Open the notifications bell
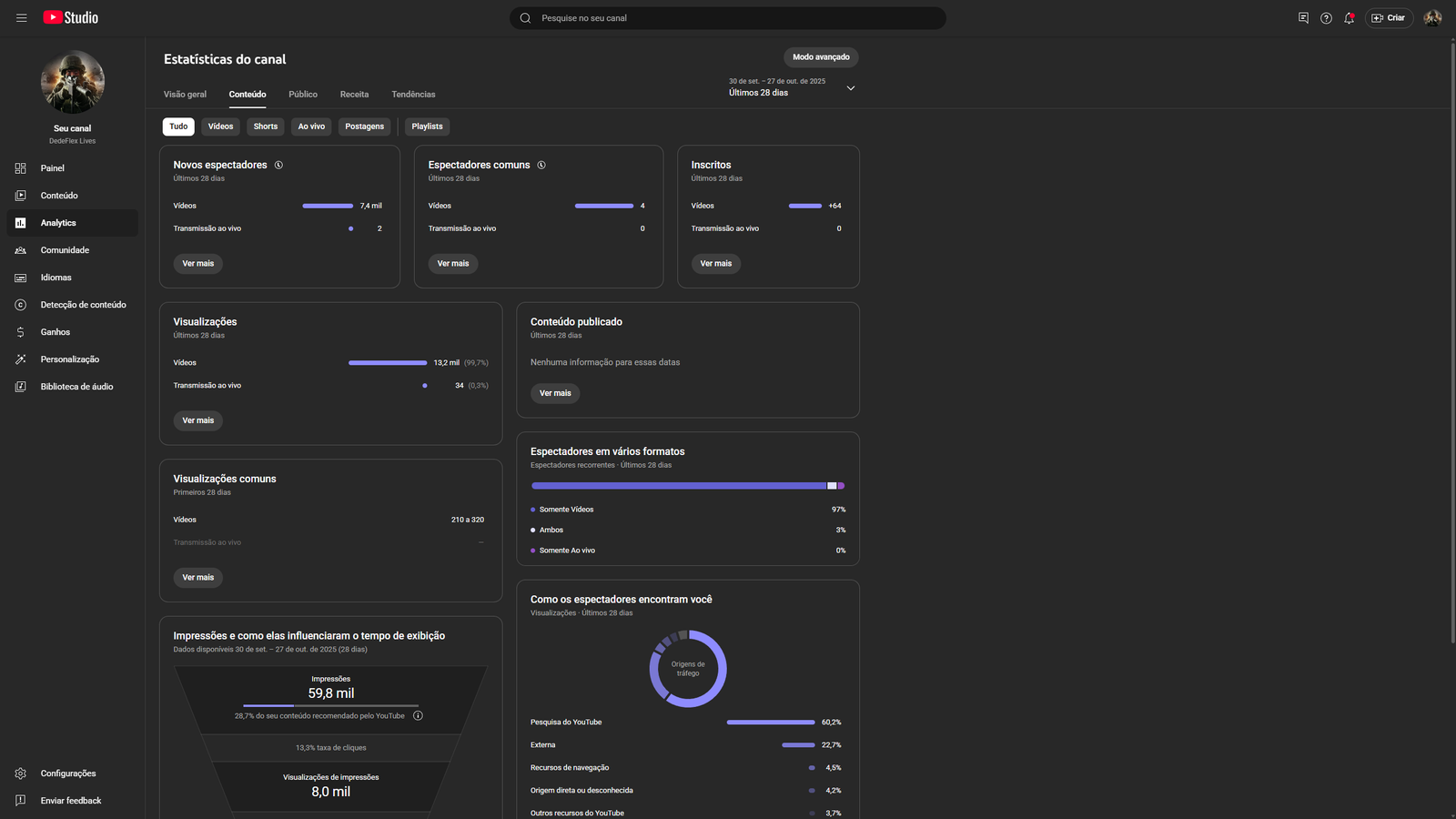 pyautogui.click(x=1349, y=18)
